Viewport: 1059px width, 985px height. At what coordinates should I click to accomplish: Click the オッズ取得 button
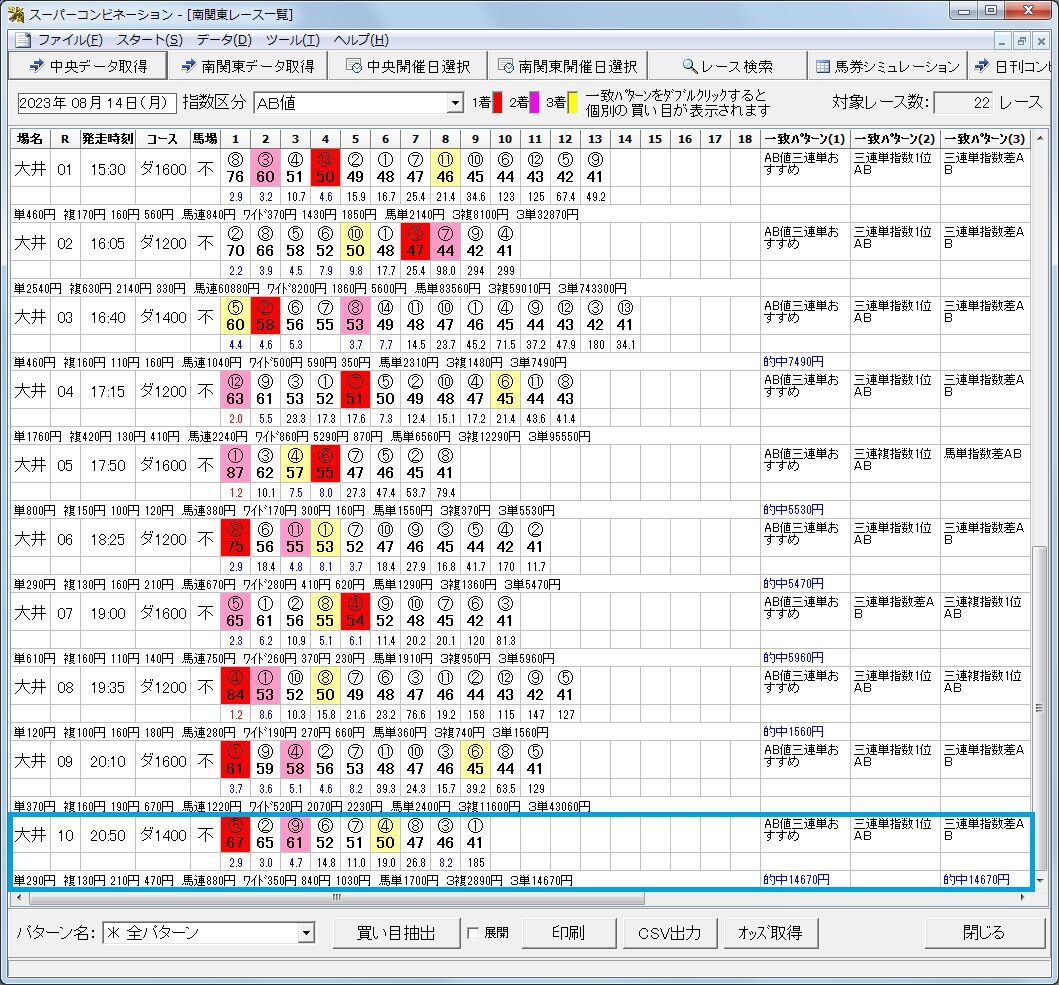click(x=770, y=933)
